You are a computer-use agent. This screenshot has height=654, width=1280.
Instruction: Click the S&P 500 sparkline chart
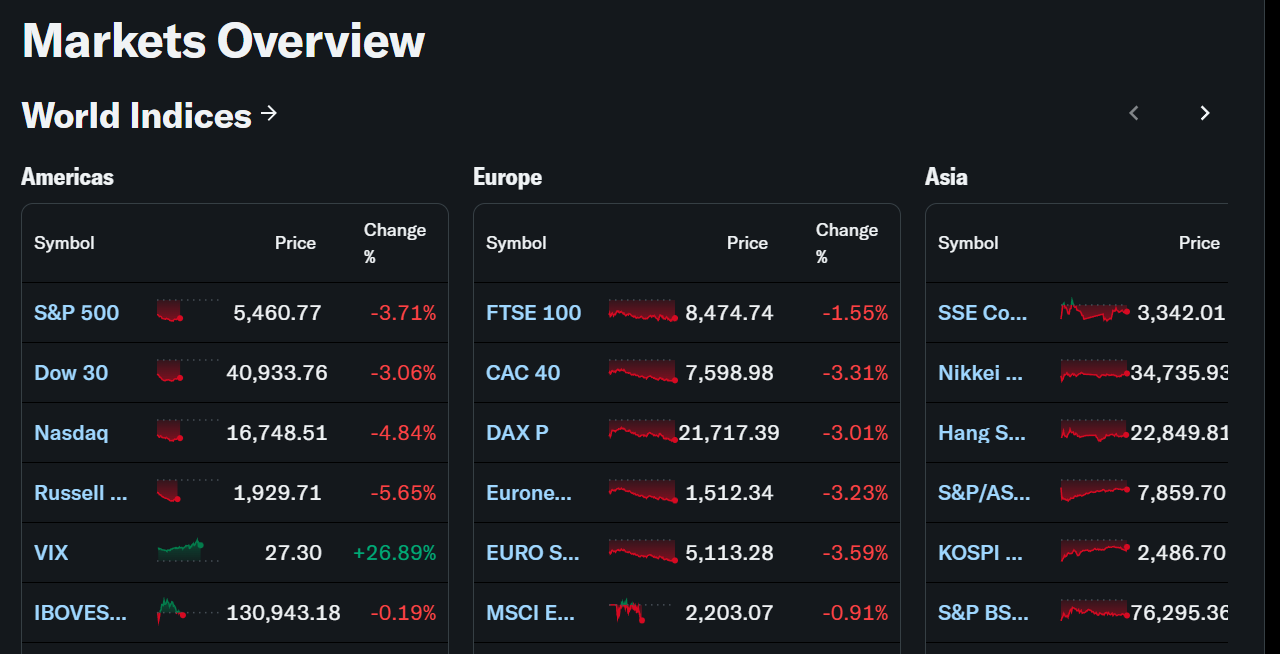tap(188, 311)
